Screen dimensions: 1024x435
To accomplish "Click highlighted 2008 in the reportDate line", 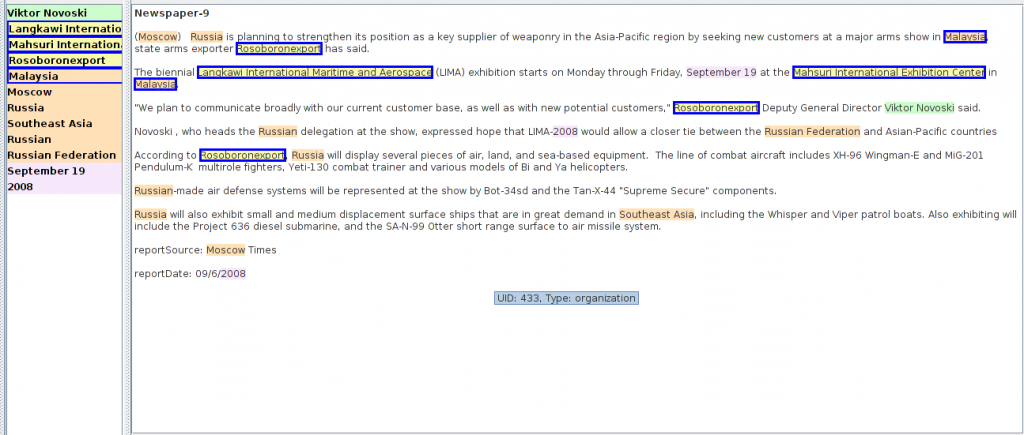I will (233, 274).
